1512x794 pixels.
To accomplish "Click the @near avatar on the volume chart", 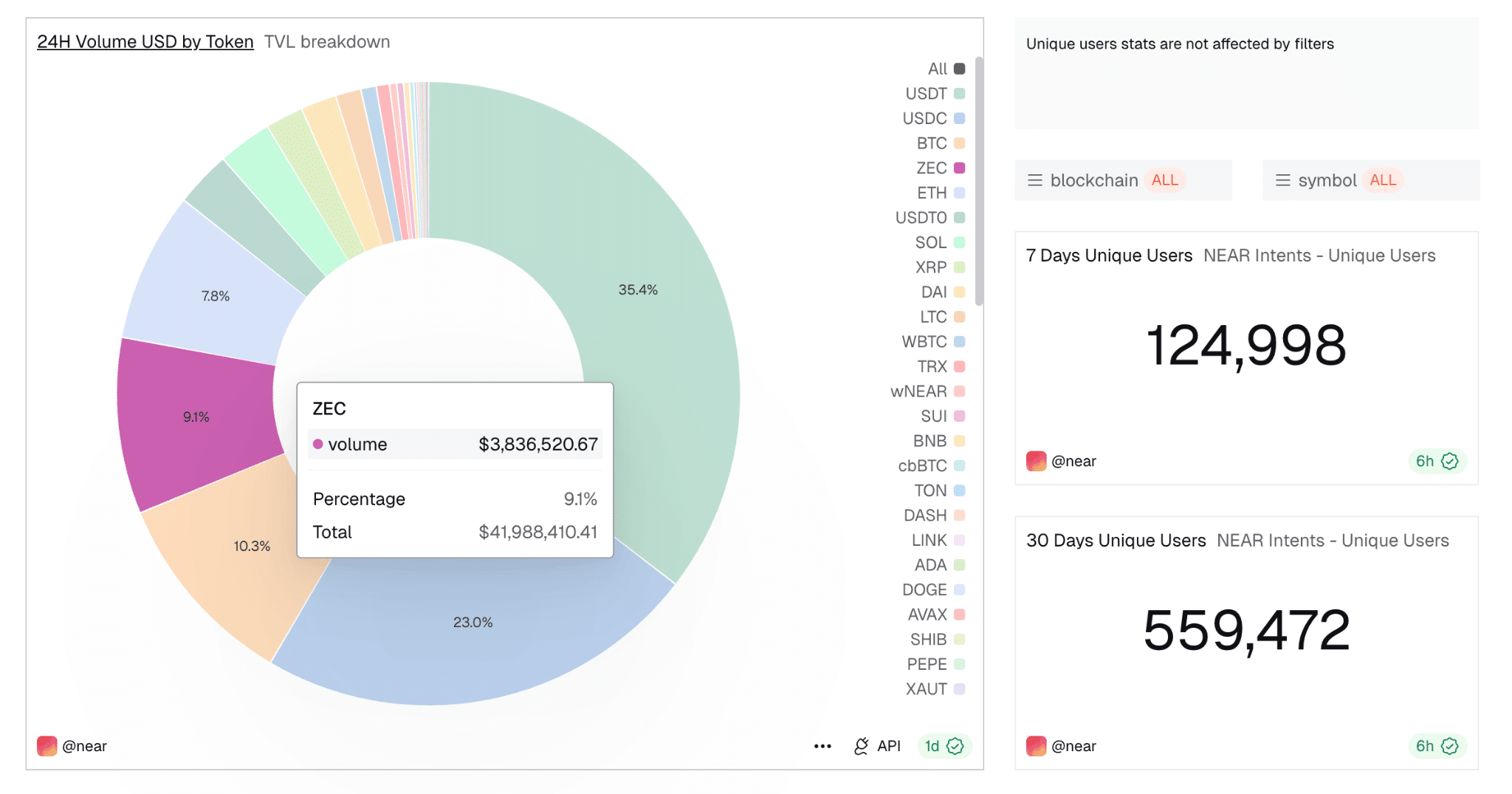I will coord(47,746).
